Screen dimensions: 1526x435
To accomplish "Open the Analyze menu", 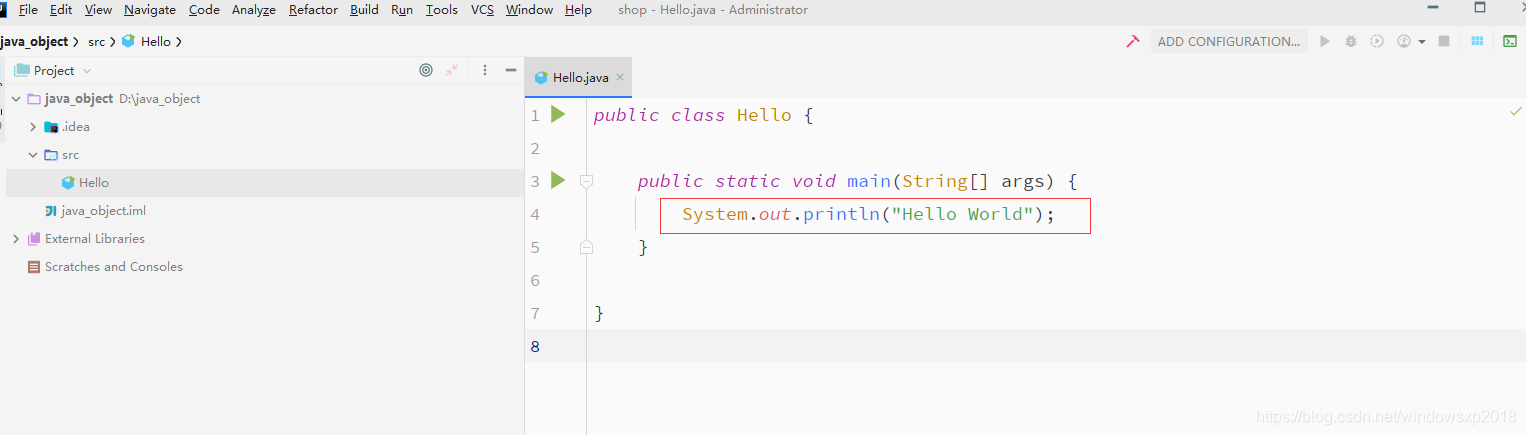I will pyautogui.click(x=254, y=10).
